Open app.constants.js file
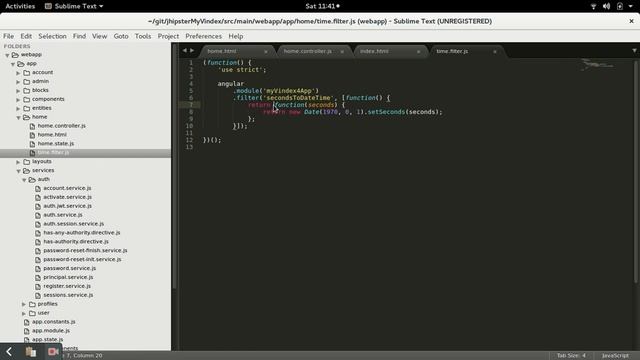640x360 pixels. 54,322
